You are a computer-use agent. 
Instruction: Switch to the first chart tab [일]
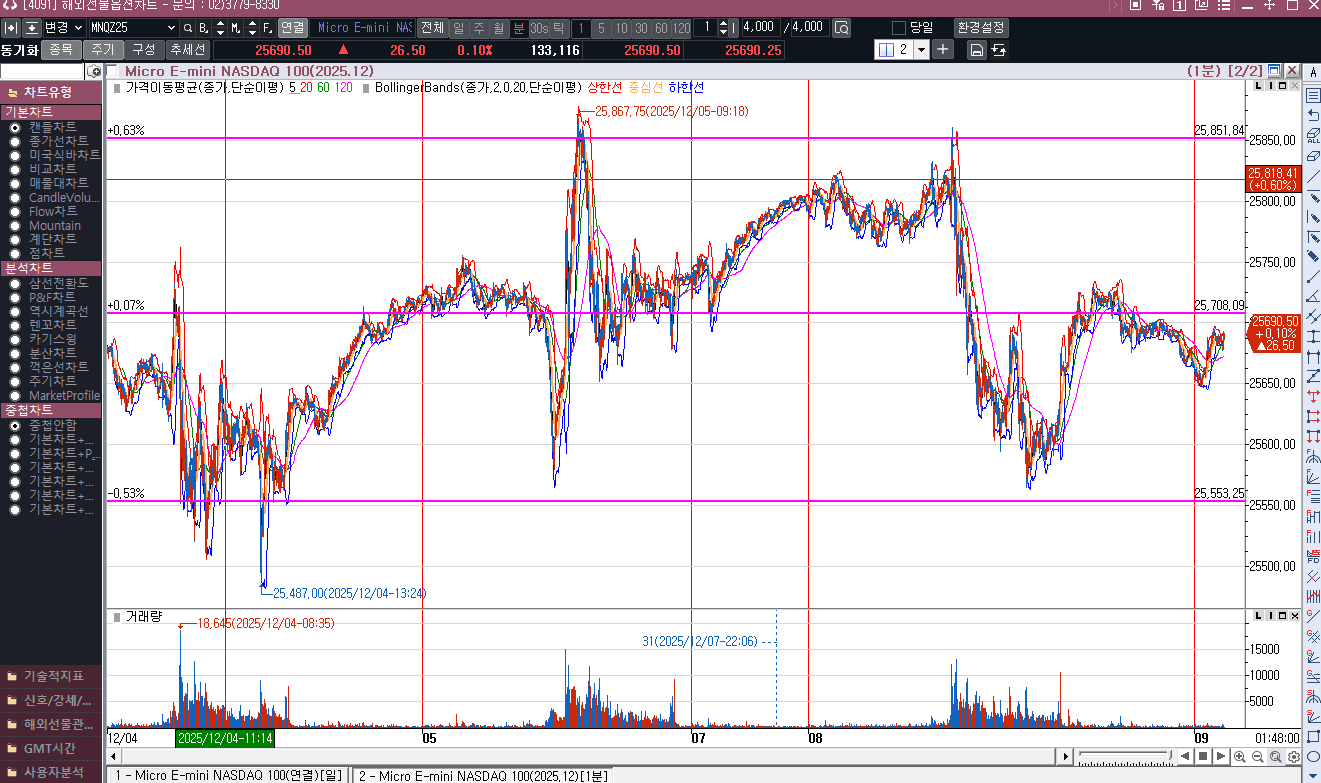[228, 775]
